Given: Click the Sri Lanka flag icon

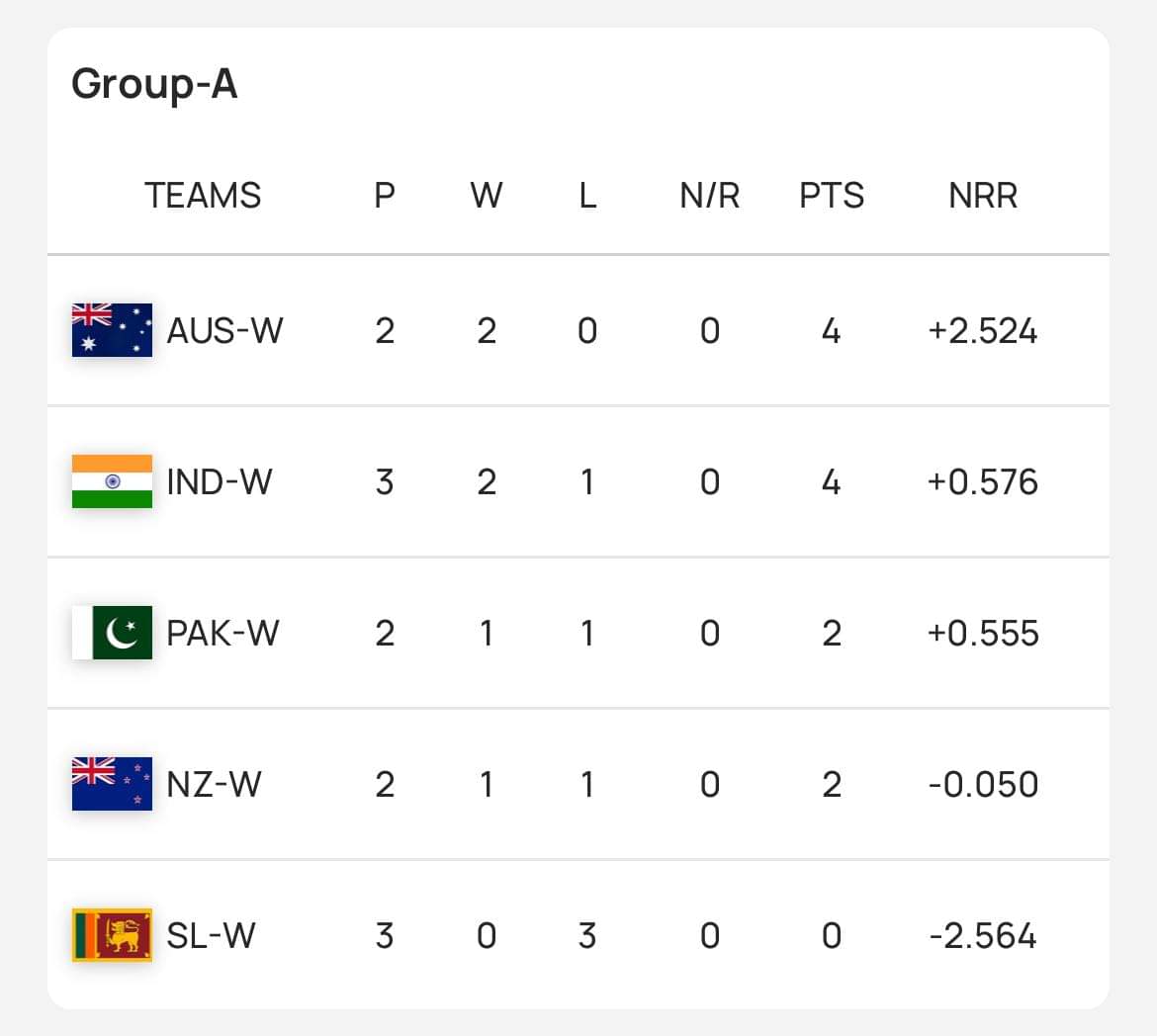Looking at the screenshot, I should tap(112, 935).
